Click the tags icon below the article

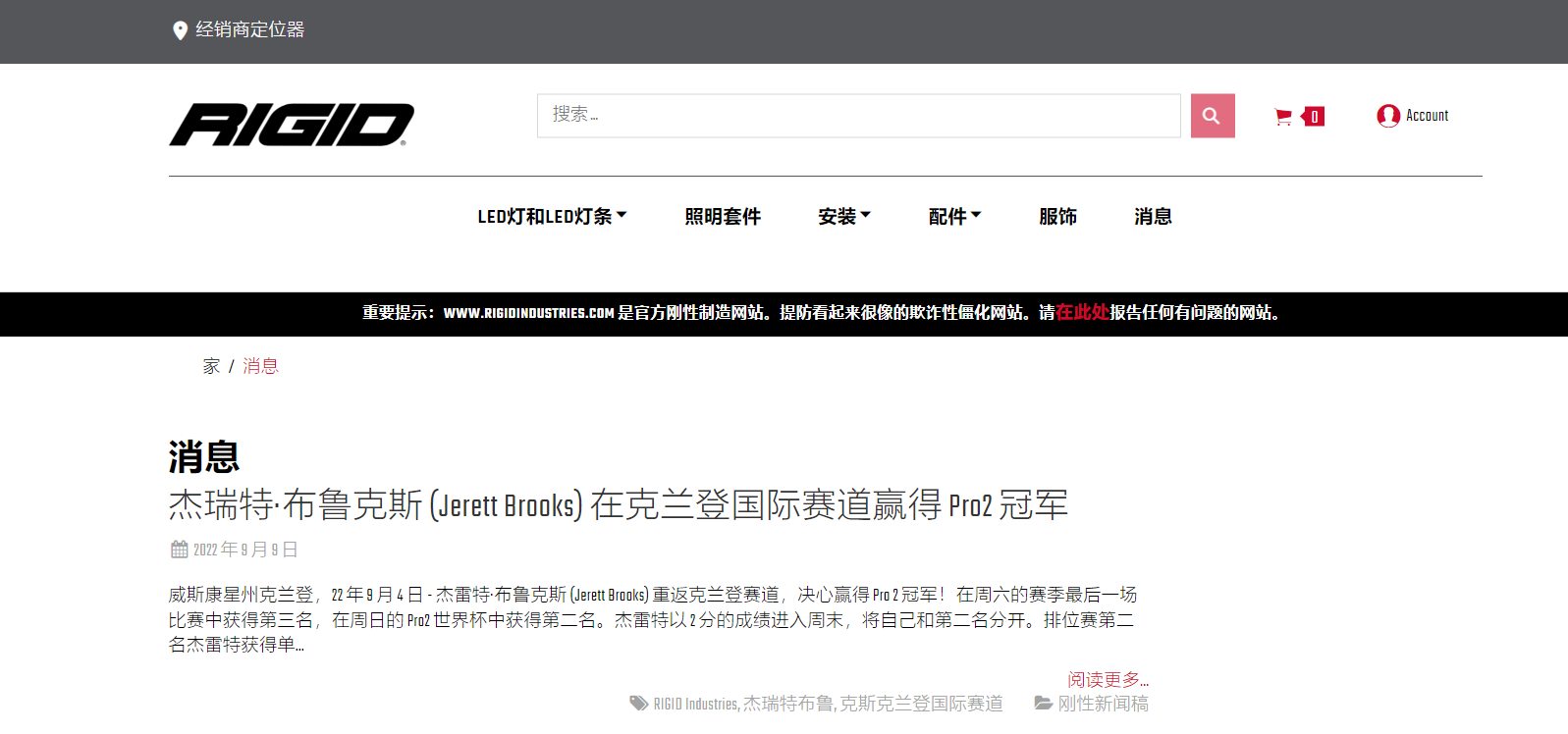(638, 704)
